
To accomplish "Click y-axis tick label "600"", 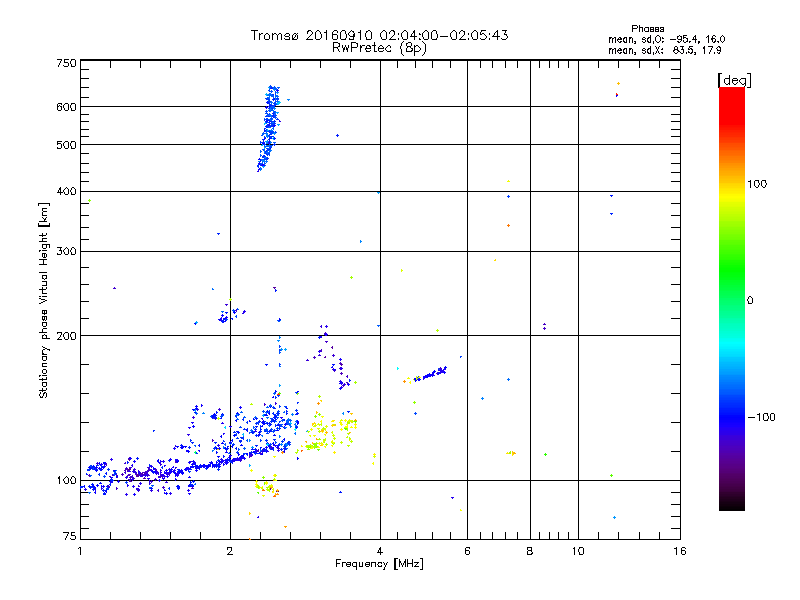I will pos(66,107).
